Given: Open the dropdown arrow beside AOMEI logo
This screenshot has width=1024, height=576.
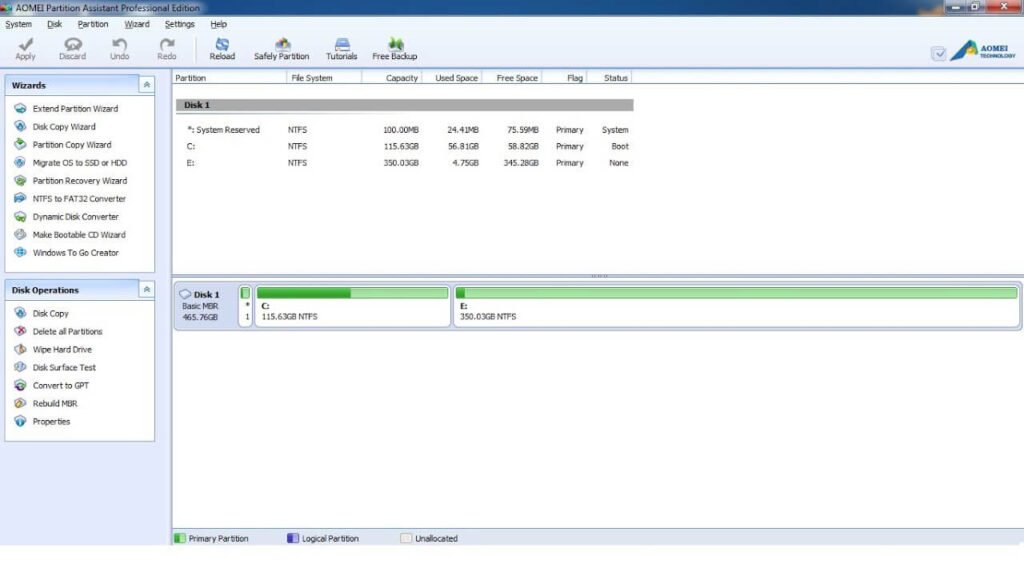Looking at the screenshot, I should (x=938, y=54).
